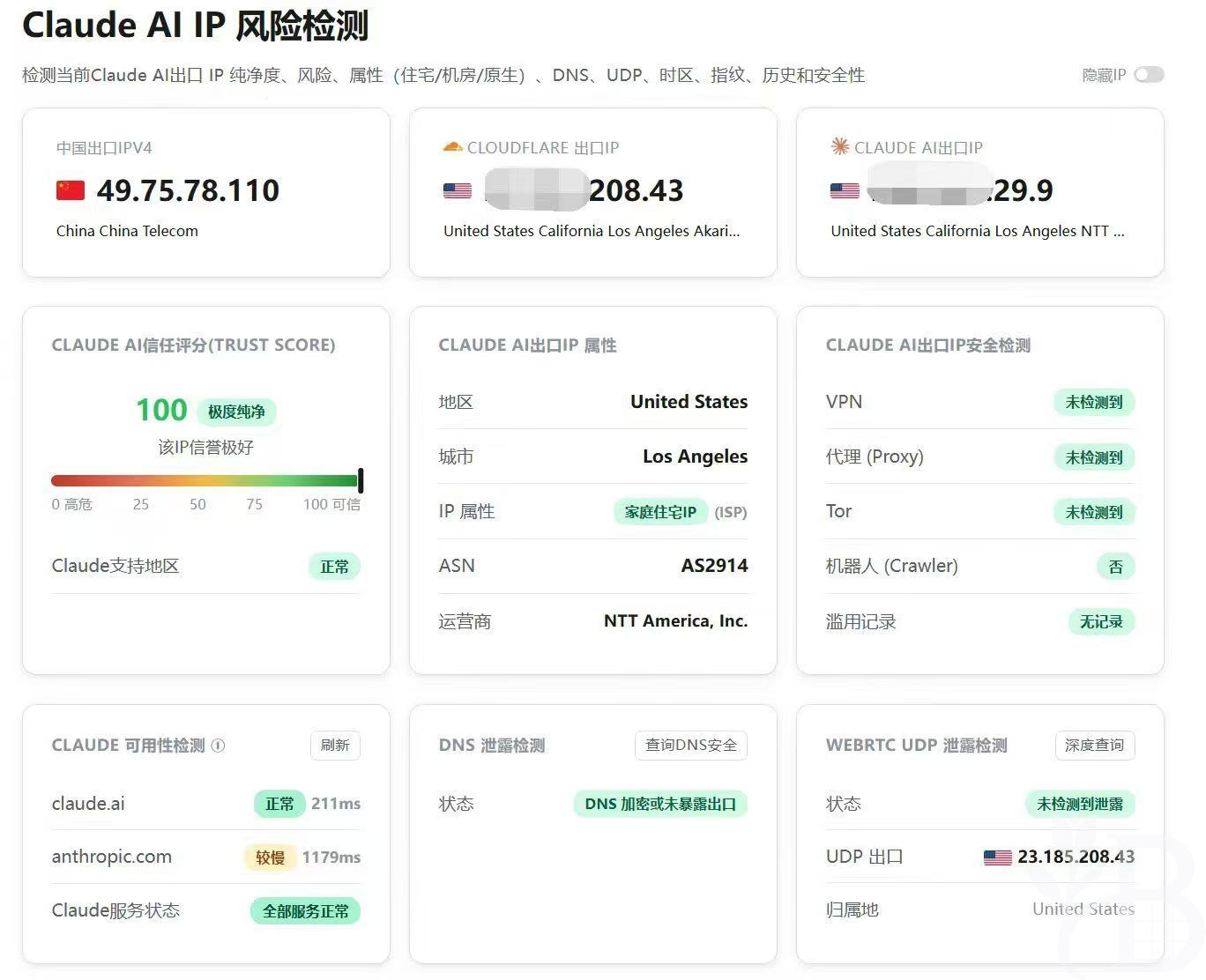
Task: Click the 1179ms latency value
Action: coord(331,857)
